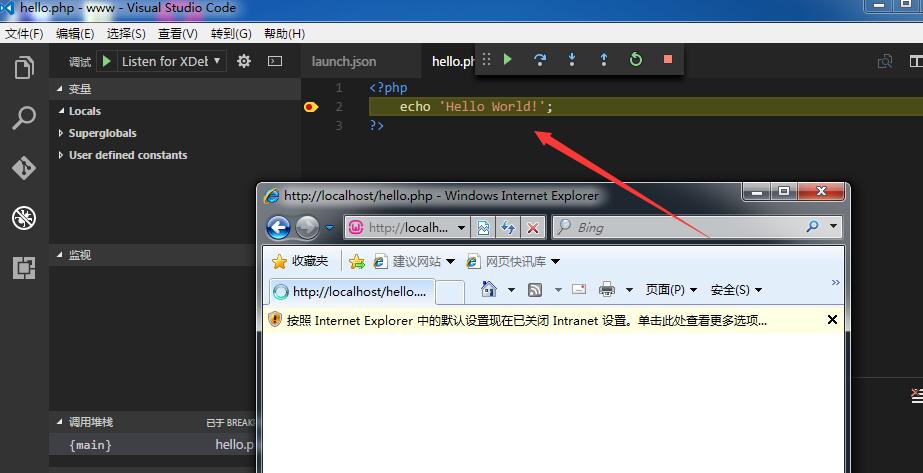Click the IE address bar
The width and height of the screenshot is (923, 473).
click(407, 227)
